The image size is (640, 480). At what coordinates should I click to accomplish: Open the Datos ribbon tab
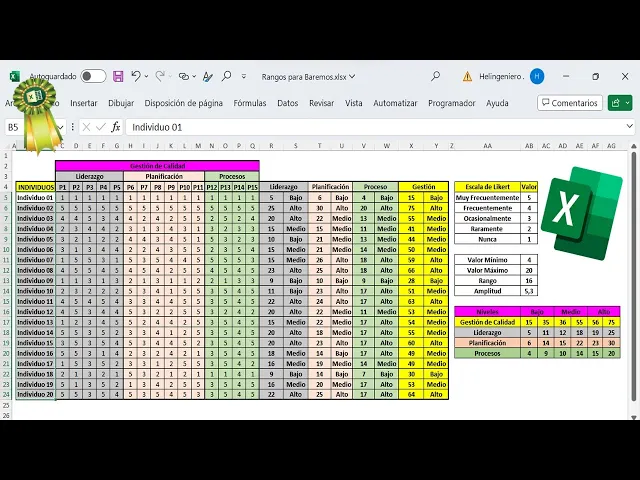tap(288, 103)
